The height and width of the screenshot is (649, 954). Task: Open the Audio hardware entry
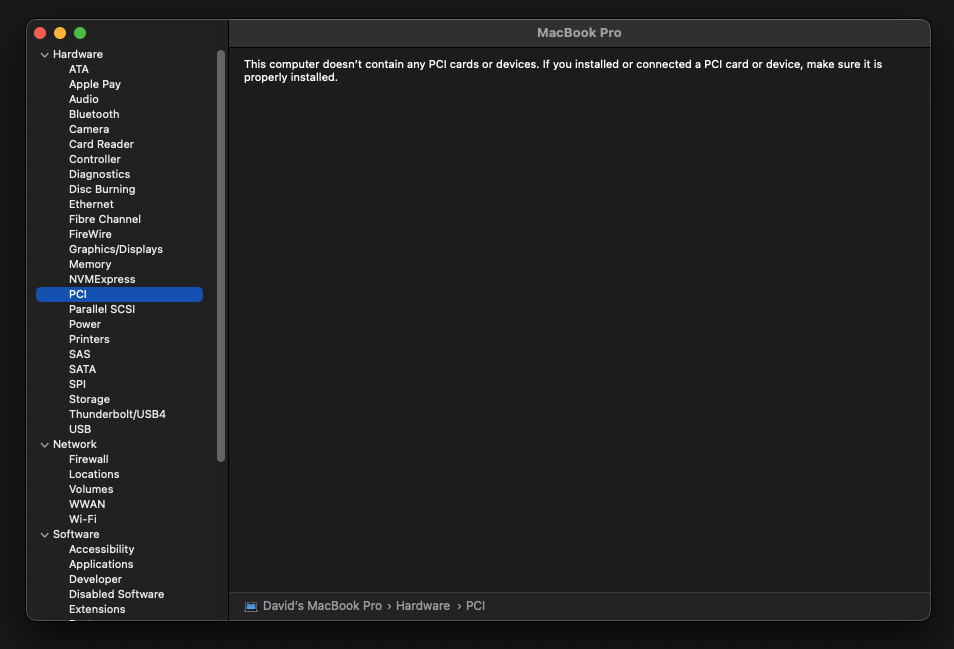tap(83, 99)
